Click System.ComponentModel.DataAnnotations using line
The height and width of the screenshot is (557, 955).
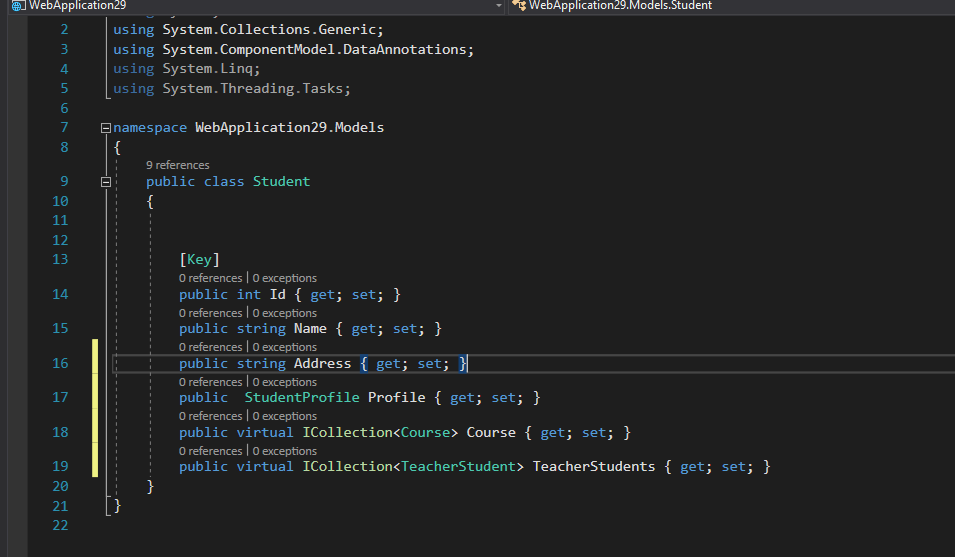(x=293, y=50)
